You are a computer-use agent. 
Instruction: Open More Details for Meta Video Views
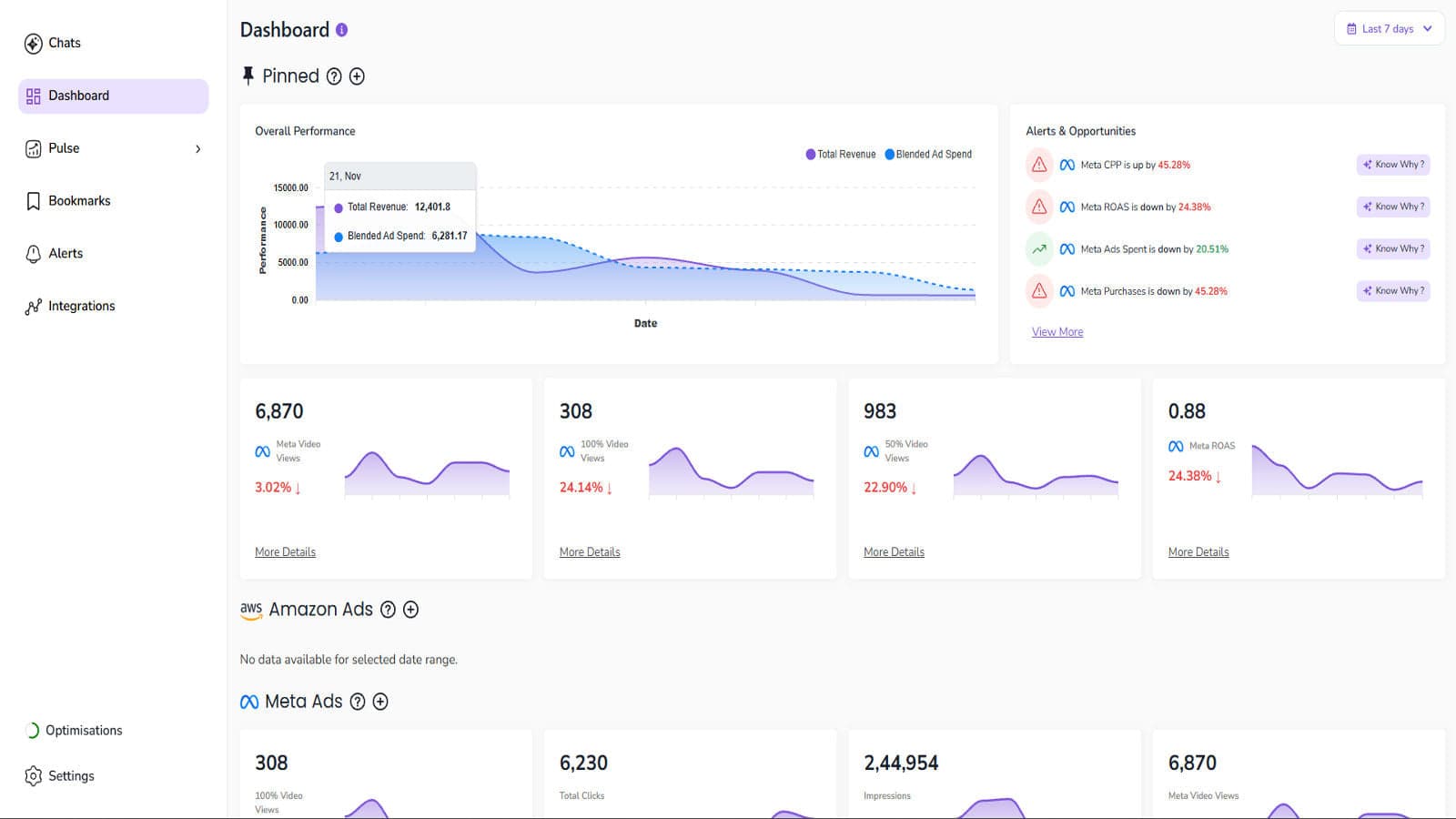tap(285, 552)
